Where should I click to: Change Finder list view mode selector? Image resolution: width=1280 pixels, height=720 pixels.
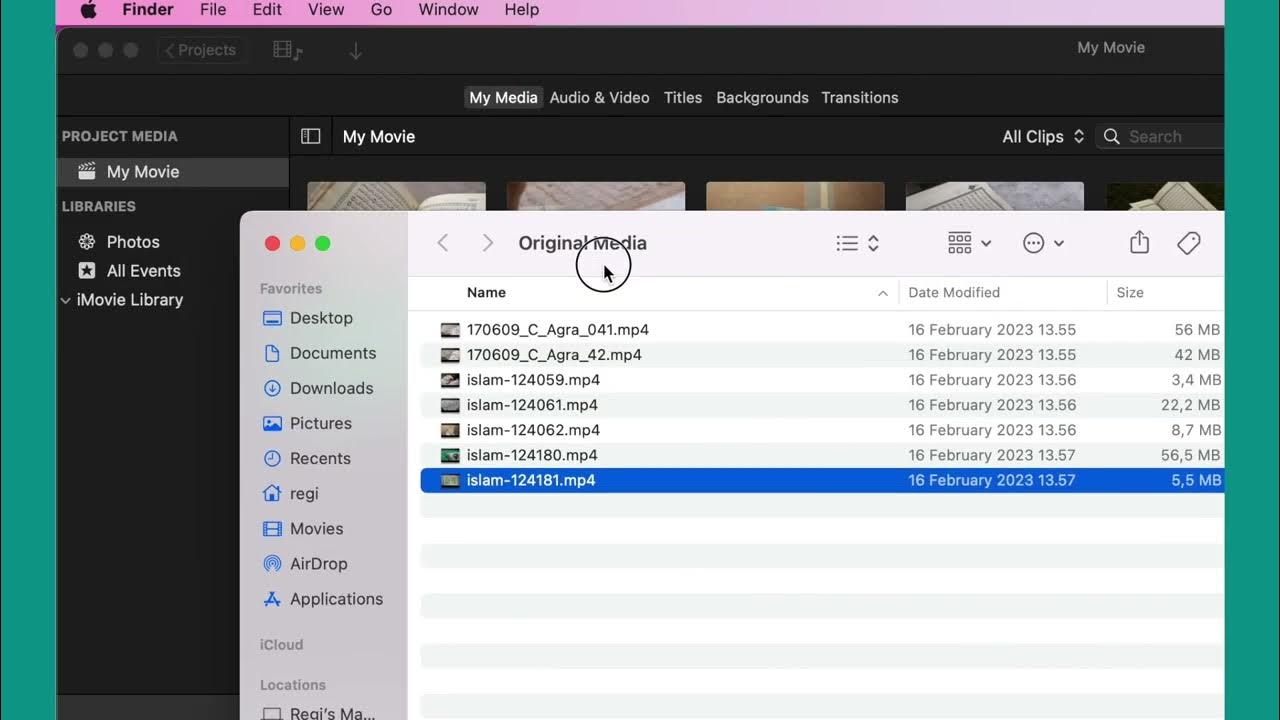point(858,243)
